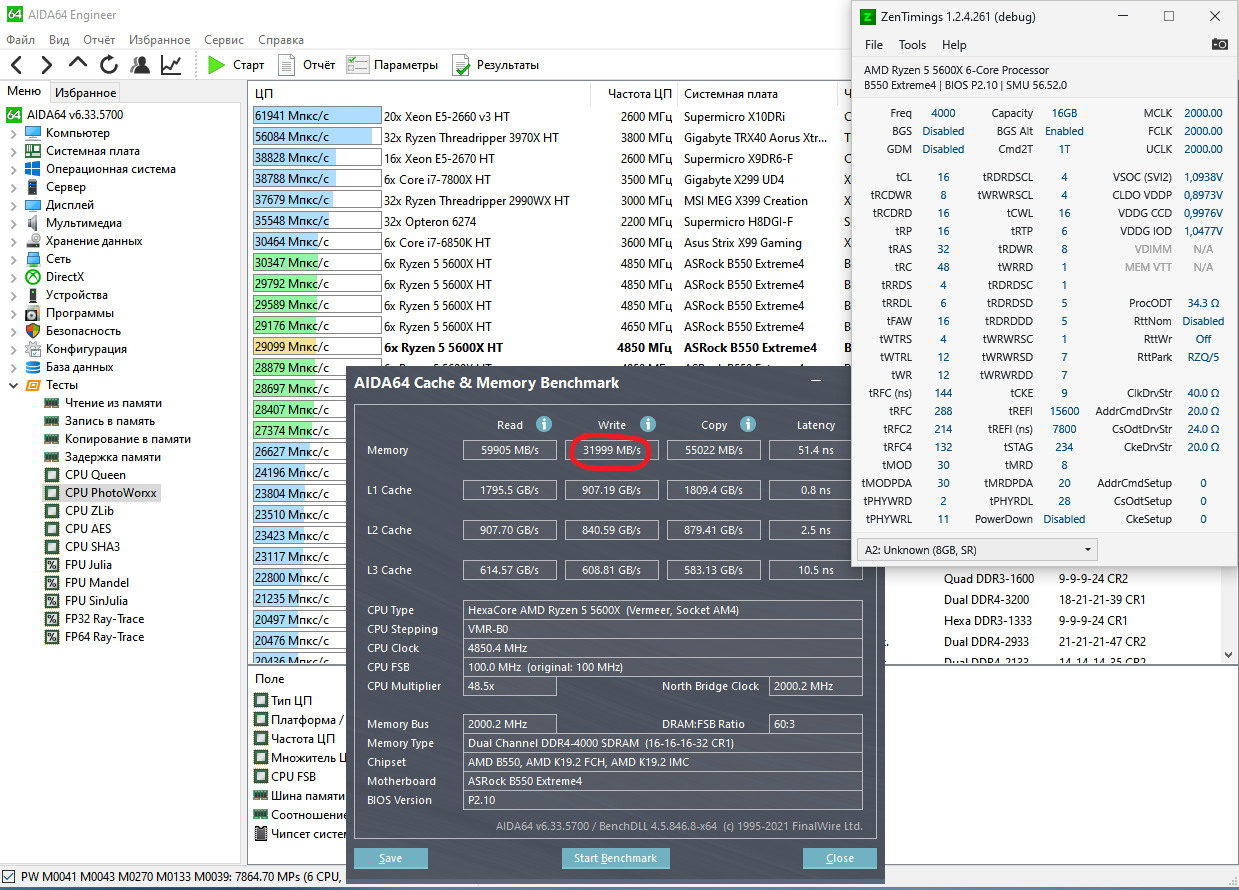Open the Файл menu
1239x890 pixels.
click(20, 40)
